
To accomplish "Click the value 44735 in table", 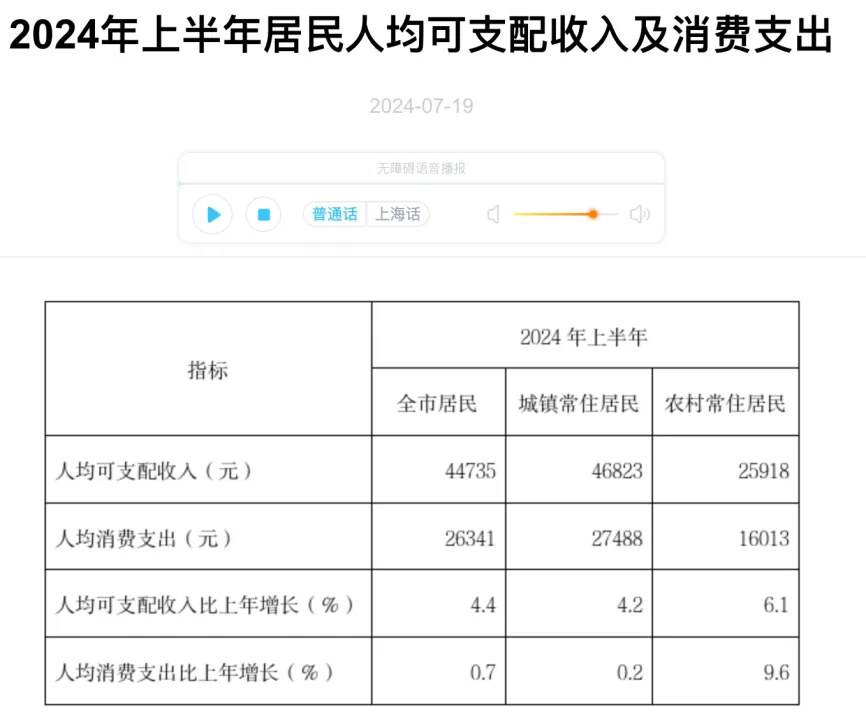I will coord(469,470).
